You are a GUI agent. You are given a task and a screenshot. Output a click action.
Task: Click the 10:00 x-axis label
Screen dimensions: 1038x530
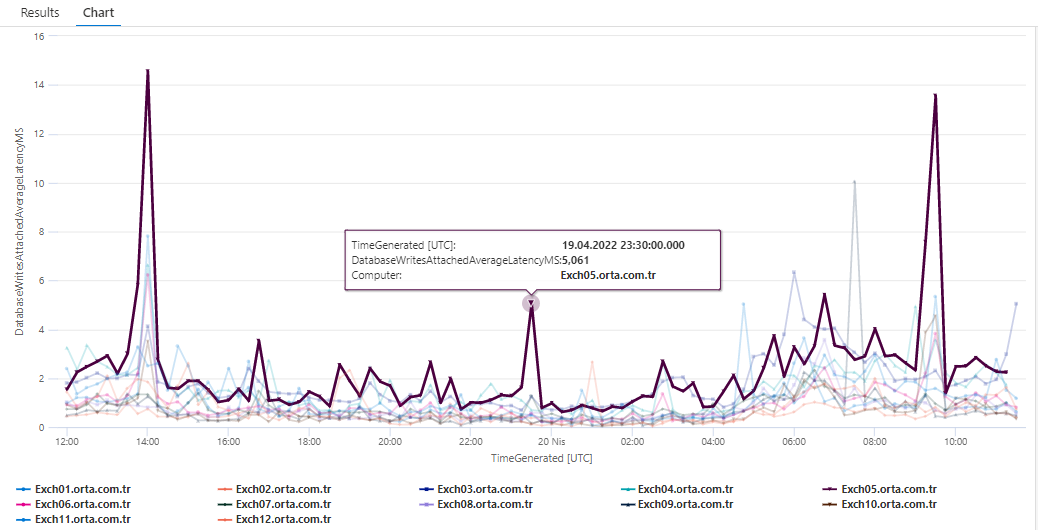coord(955,441)
